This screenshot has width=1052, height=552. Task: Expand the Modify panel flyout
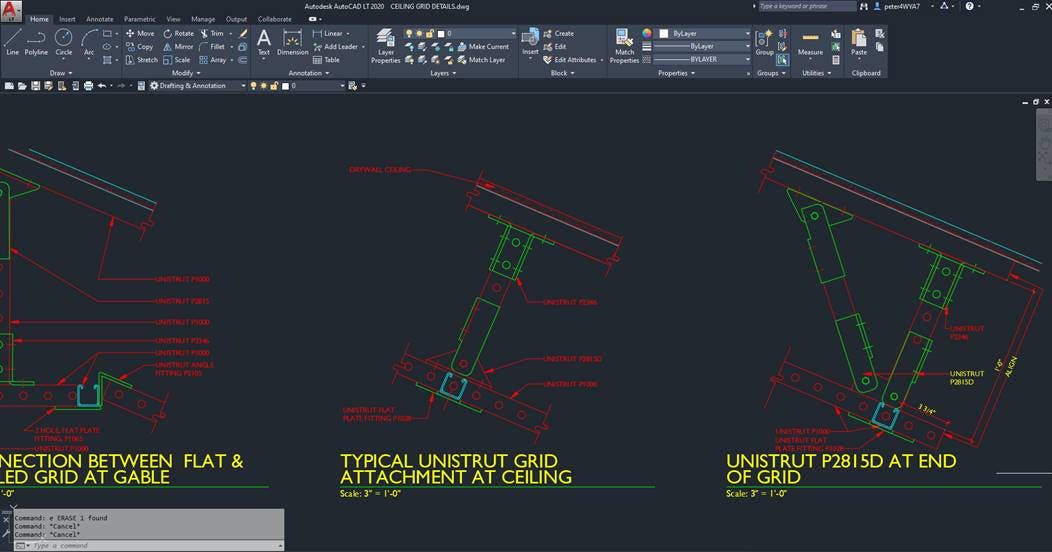click(186, 73)
